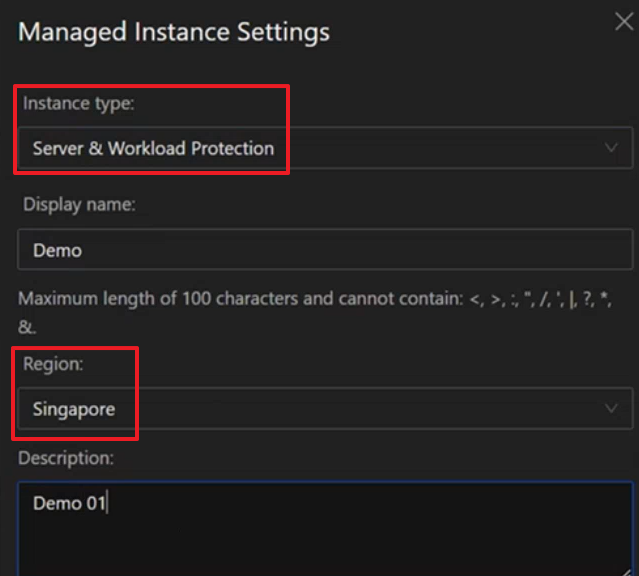Click the Region field chevron arrow

pyautogui.click(x=612, y=409)
